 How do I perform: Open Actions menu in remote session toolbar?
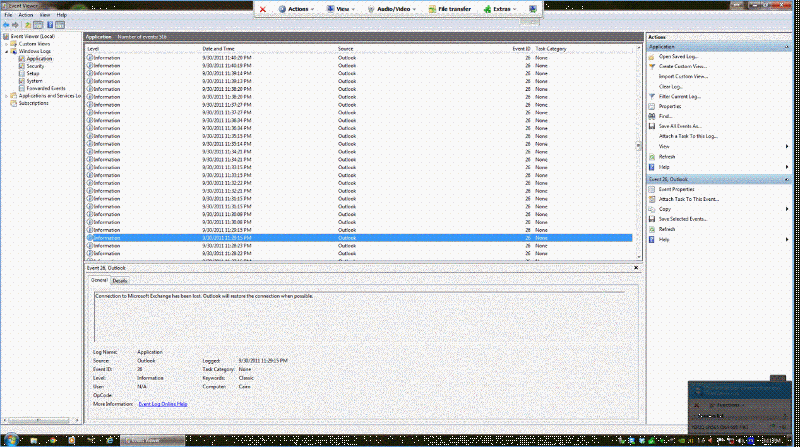296,9
